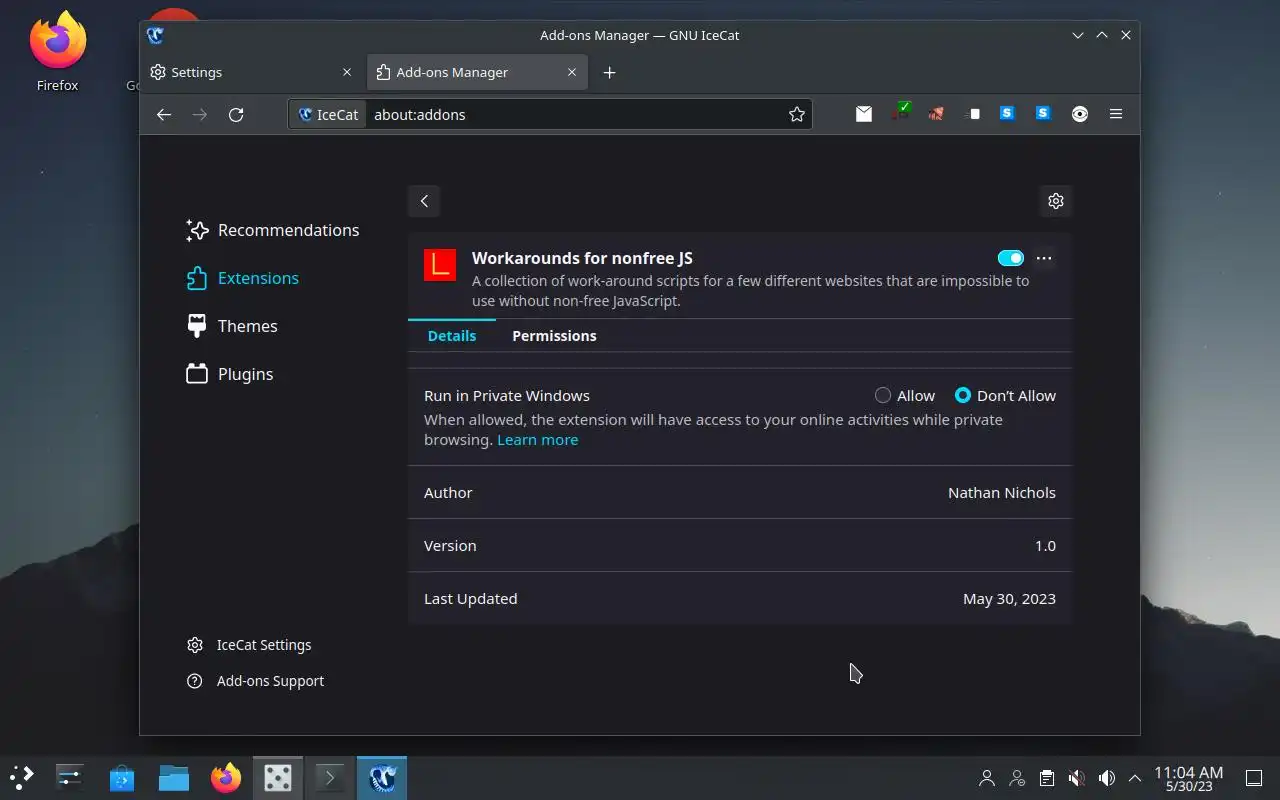The height and width of the screenshot is (800, 1280).
Task: Go back one page in browser history
Action: (x=164, y=114)
